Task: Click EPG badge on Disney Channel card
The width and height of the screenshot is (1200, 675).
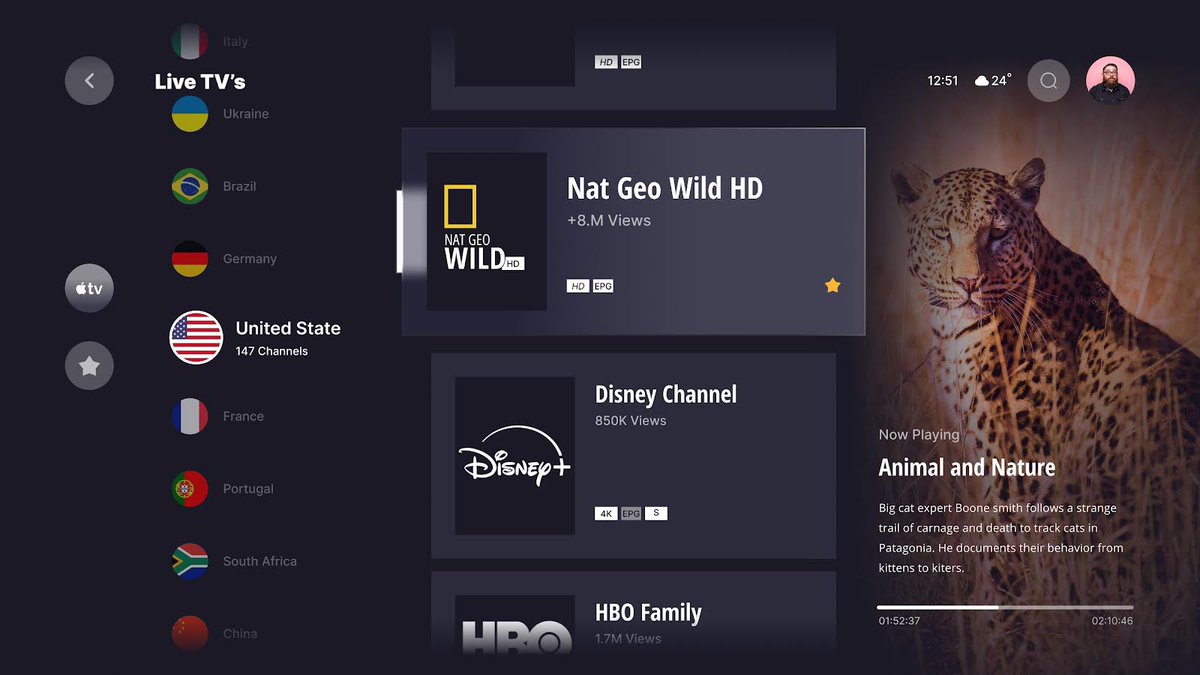Action: (631, 513)
